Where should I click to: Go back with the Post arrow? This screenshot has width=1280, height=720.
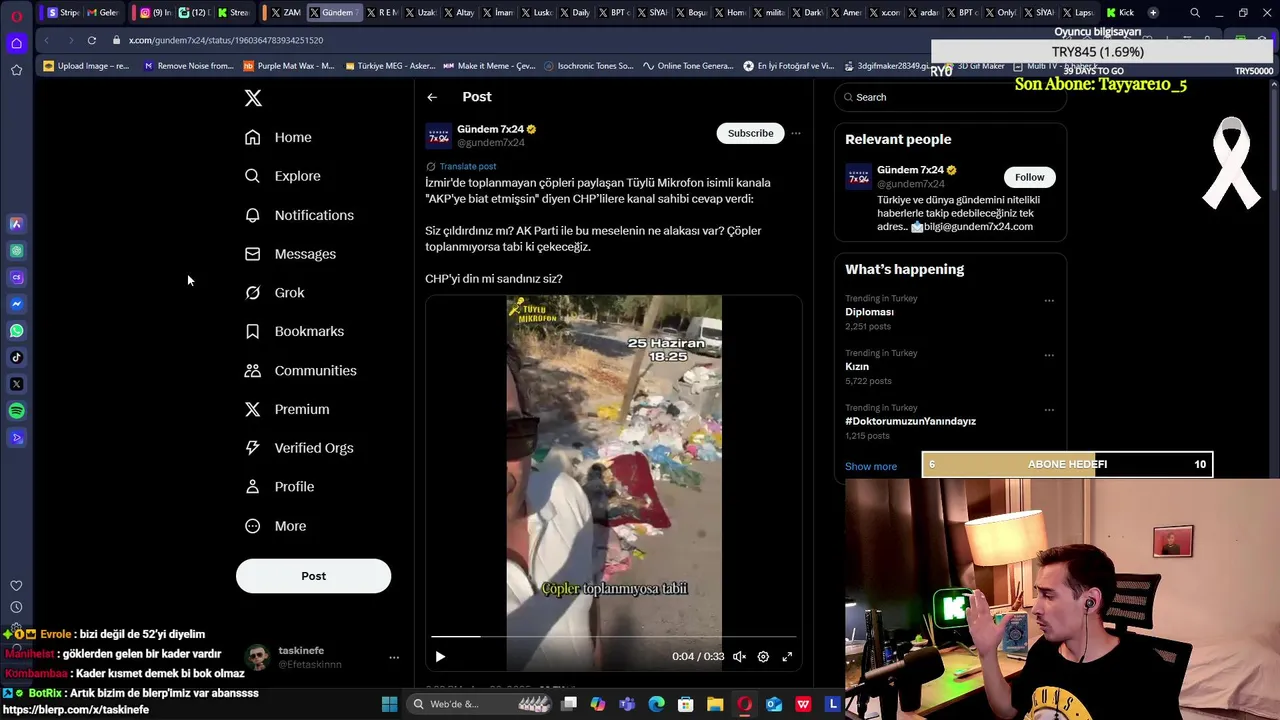click(x=432, y=97)
